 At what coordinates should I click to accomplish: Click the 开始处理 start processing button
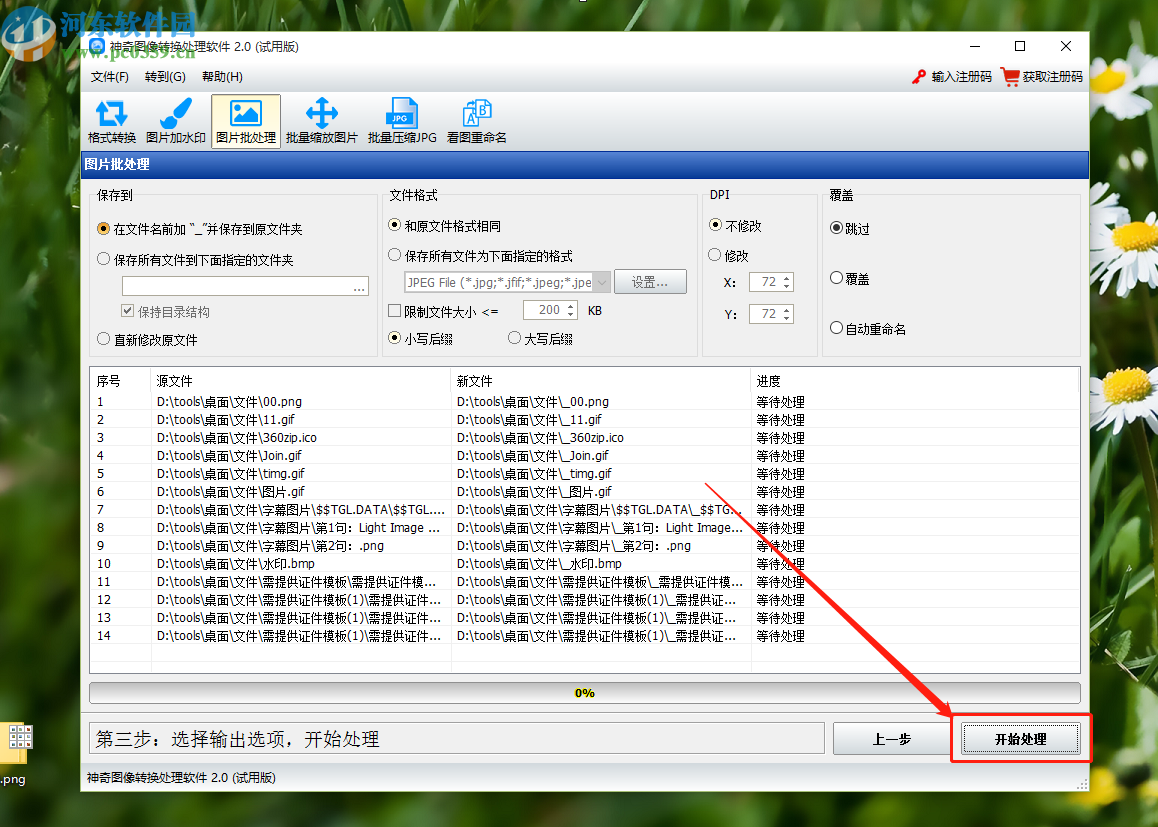pyautogui.click(x=1021, y=739)
